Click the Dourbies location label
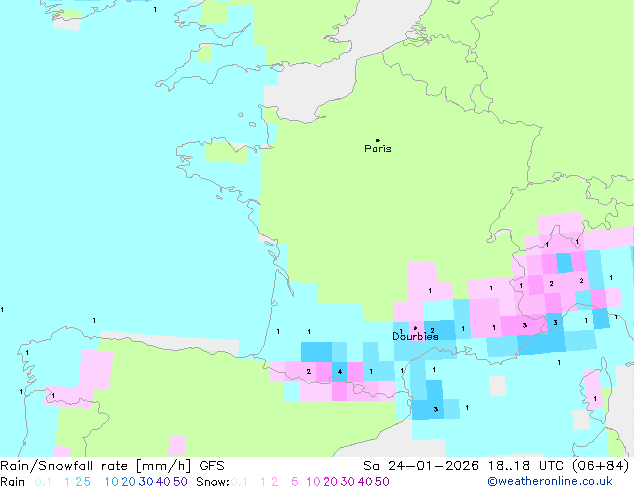Viewport: 634px width, 490px height. (415, 336)
